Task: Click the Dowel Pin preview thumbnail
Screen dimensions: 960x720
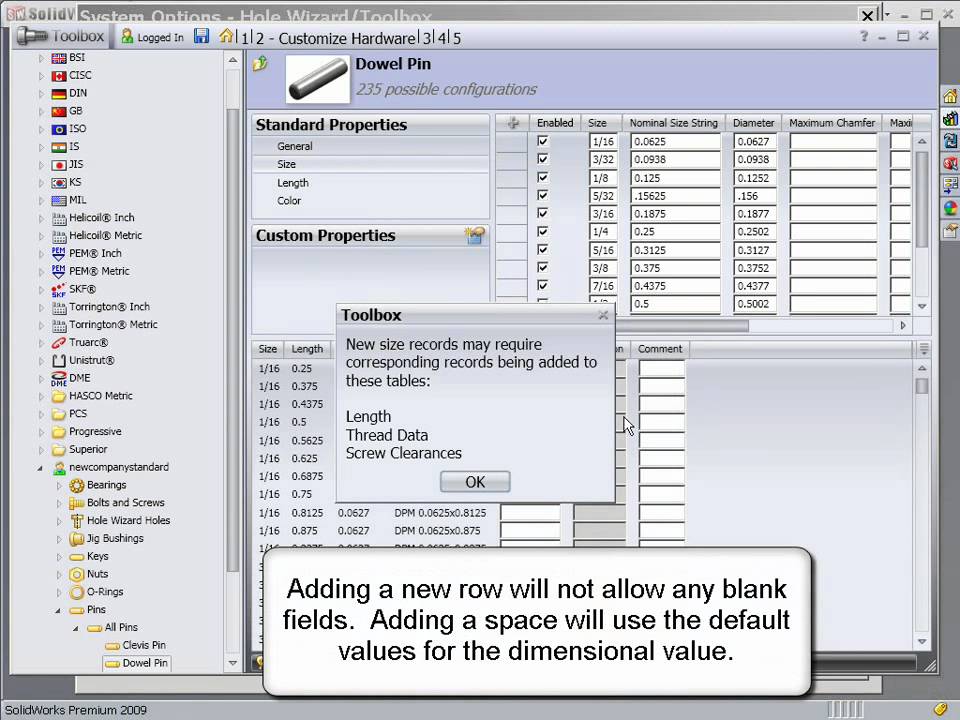Action: pyautogui.click(x=318, y=79)
